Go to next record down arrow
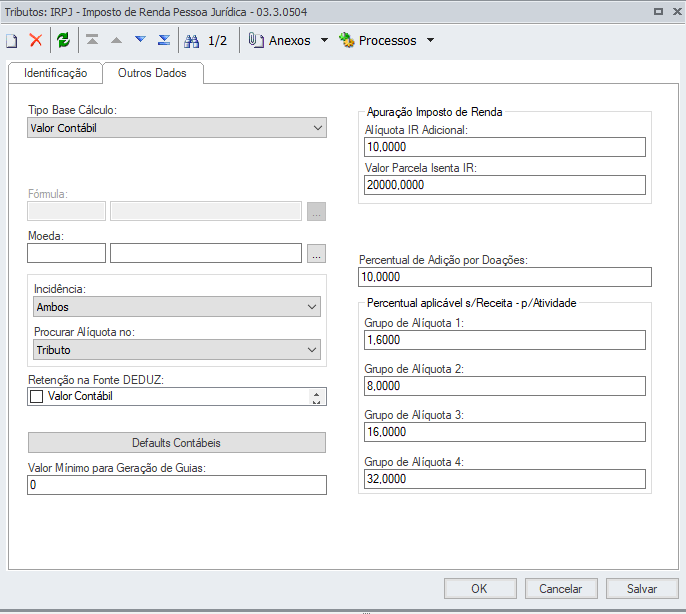 tap(140, 40)
